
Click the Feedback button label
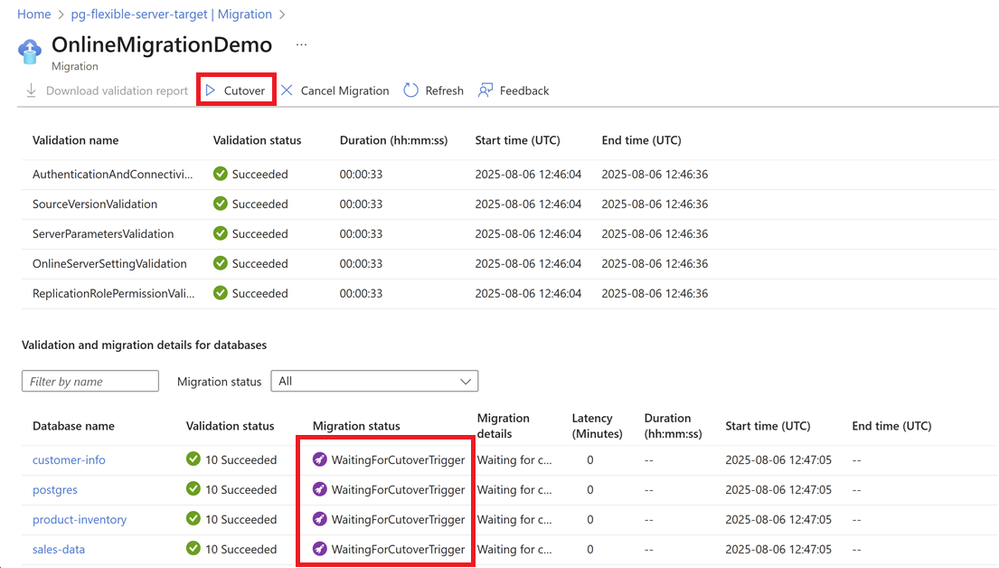524,90
